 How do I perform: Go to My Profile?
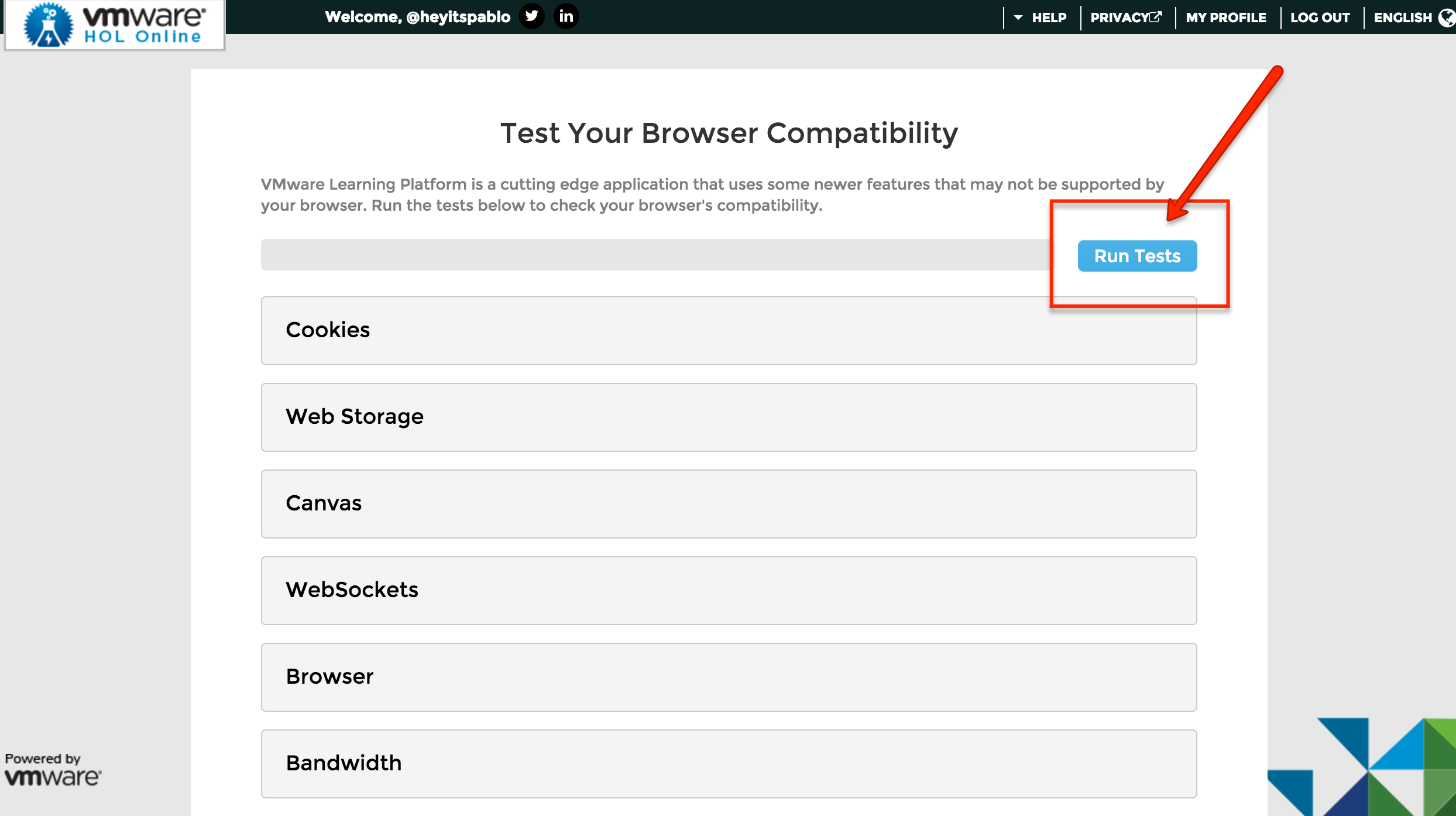(1225, 18)
